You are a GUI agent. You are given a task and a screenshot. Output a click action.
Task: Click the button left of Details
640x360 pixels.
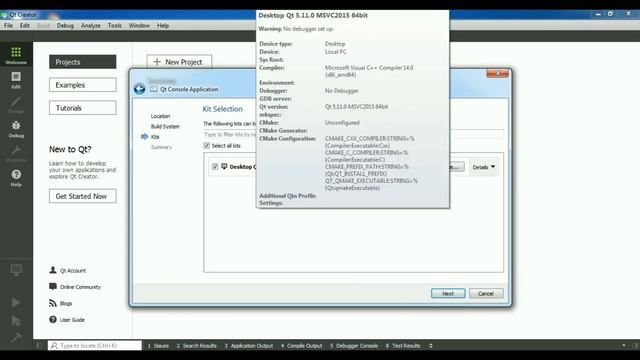457,167
